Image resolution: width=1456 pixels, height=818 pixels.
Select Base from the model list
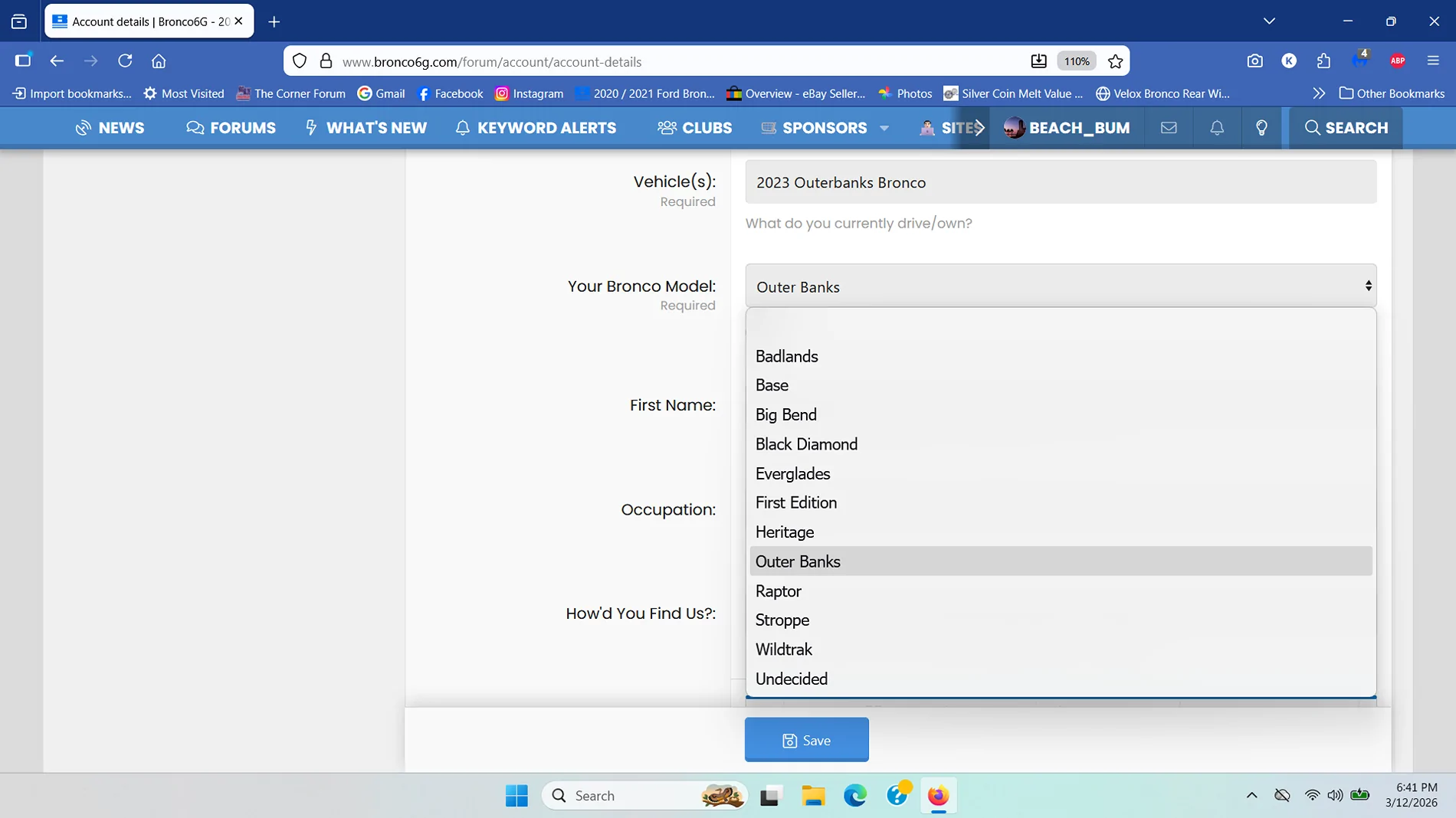click(1061, 385)
